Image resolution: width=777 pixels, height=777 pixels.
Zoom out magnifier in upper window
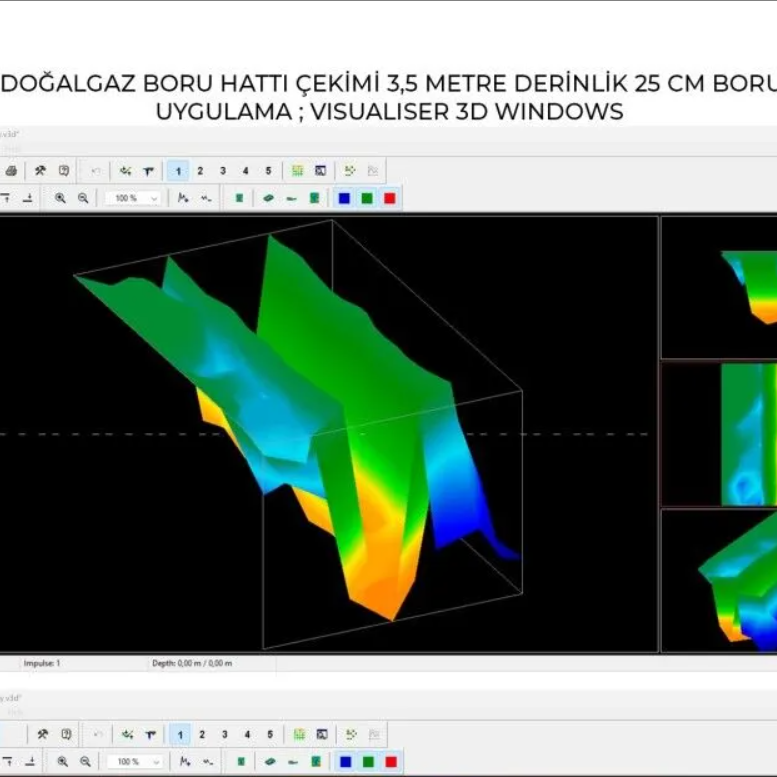tap(83, 198)
